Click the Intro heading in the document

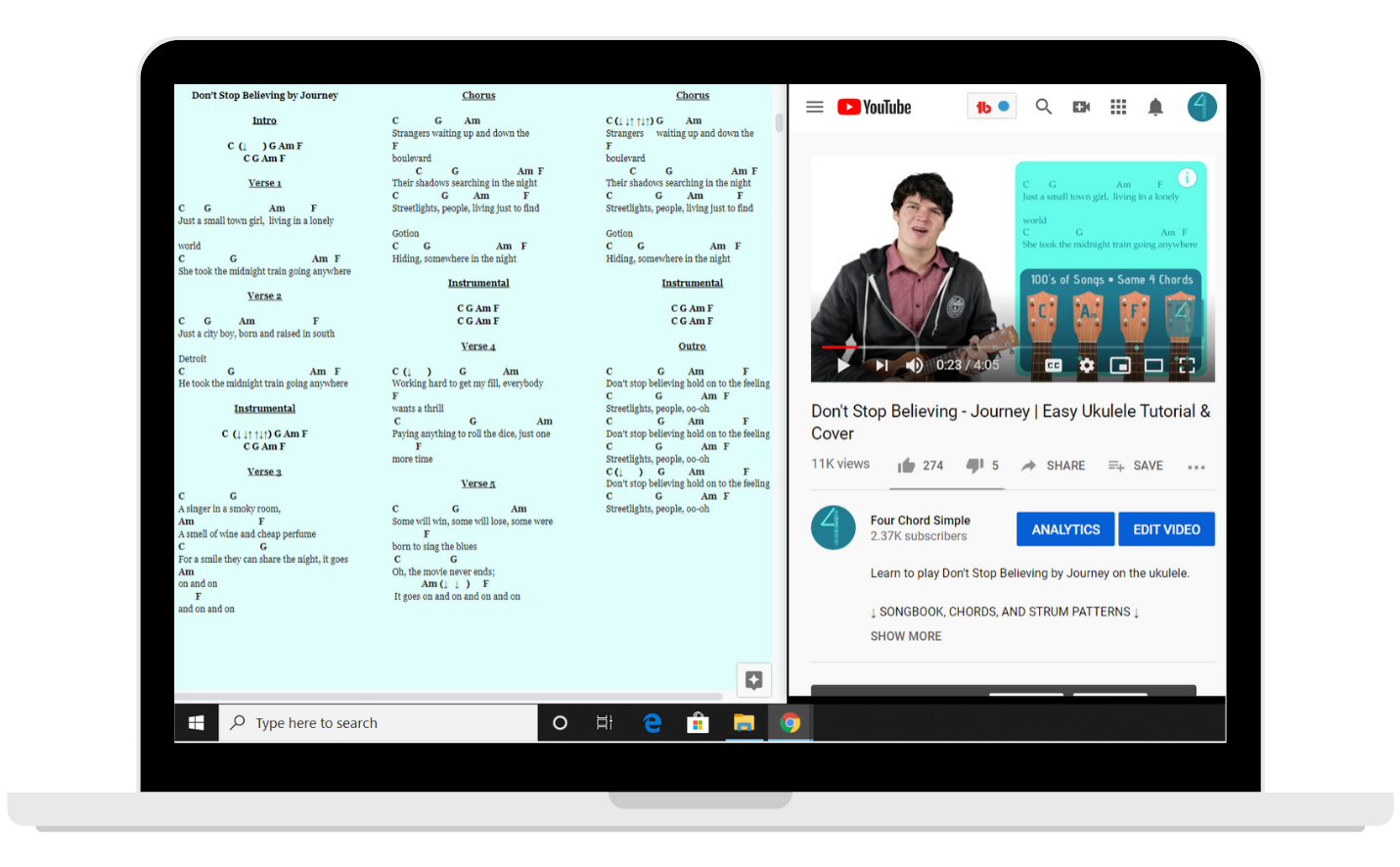coord(264,120)
